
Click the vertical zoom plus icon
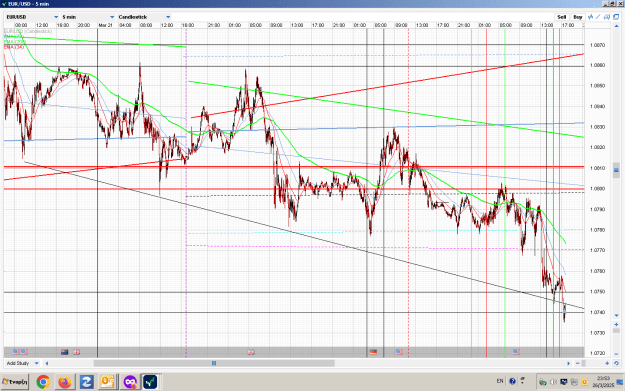tap(616, 324)
